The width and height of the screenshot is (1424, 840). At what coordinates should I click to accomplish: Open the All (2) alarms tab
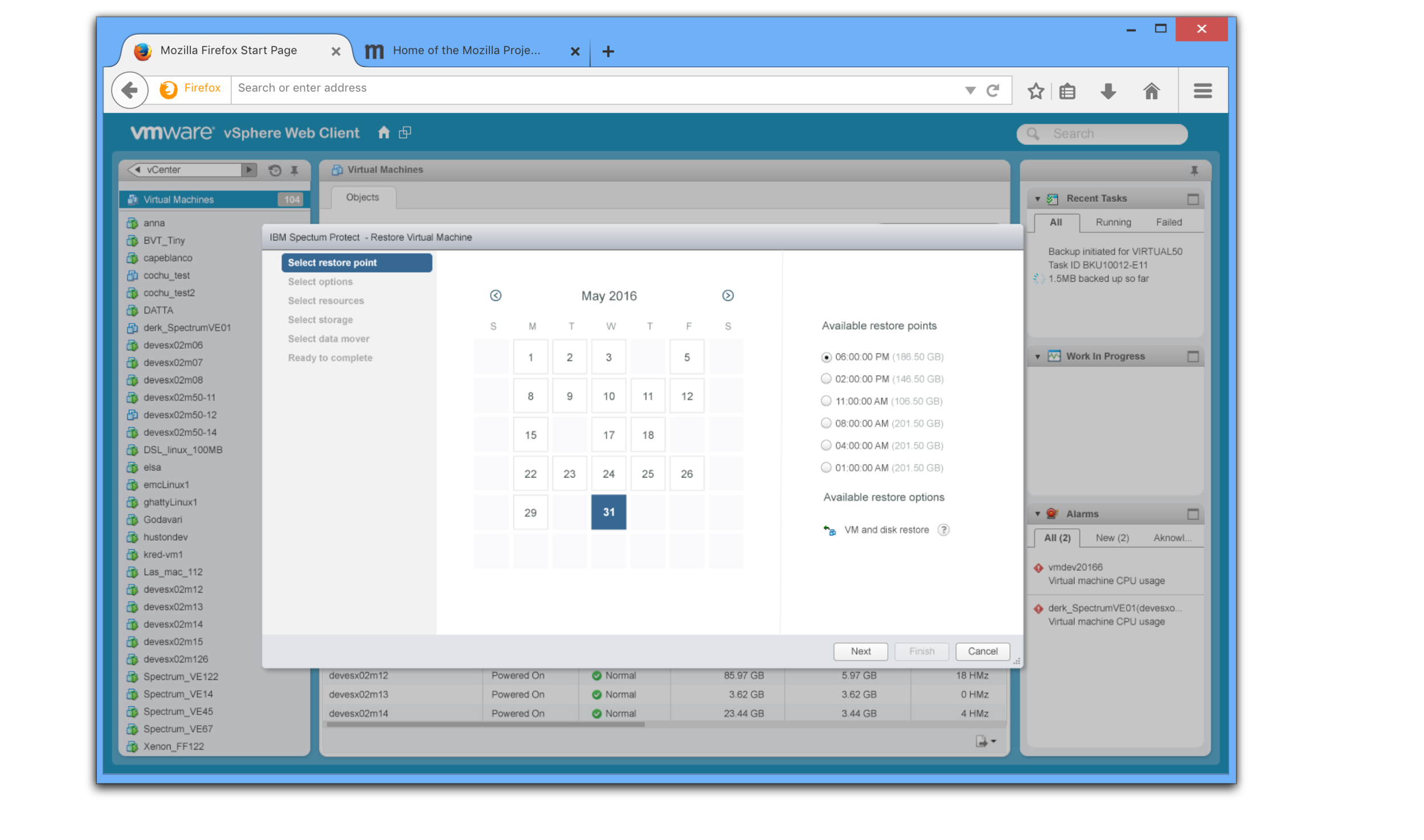(x=1057, y=538)
